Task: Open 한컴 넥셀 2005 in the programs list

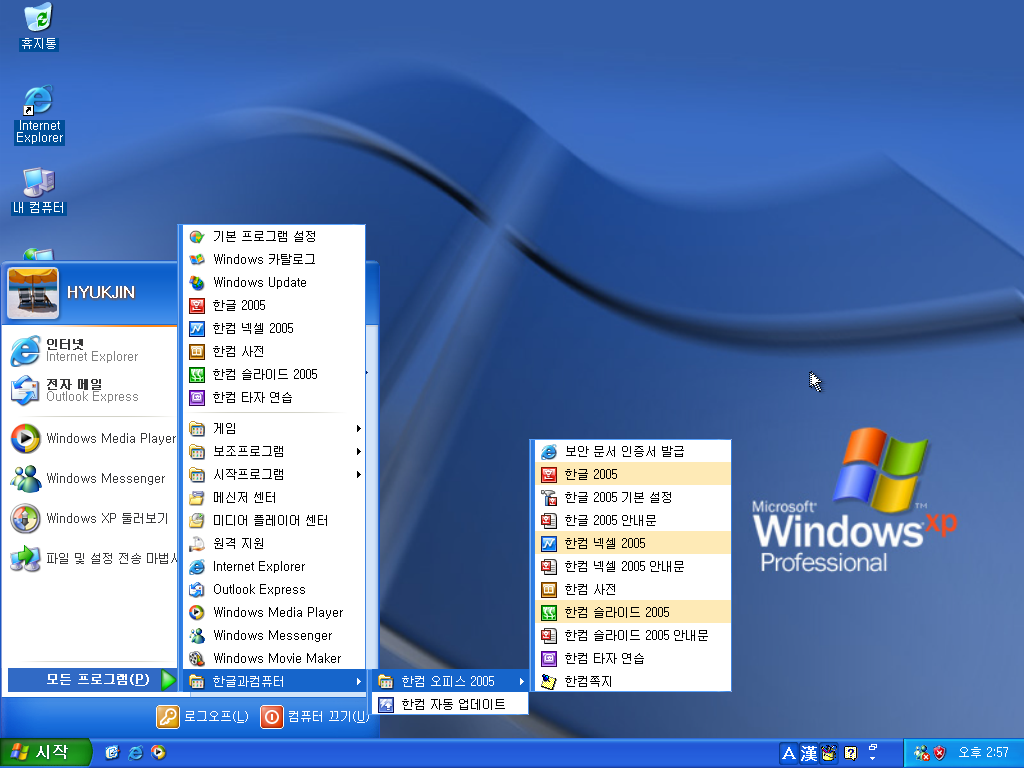Action: (x=273, y=328)
